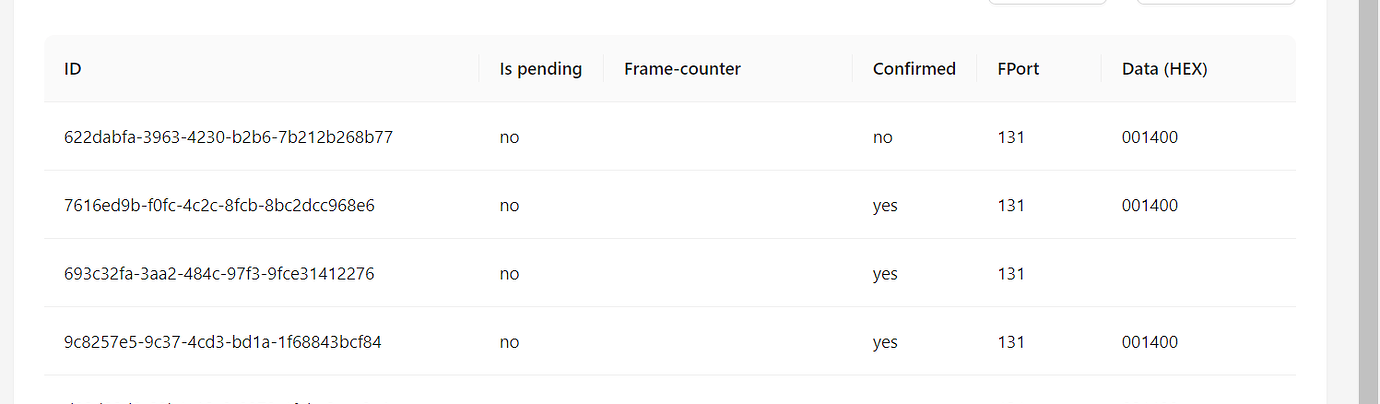Select the Data (HEX) column header
1380x404 pixels.
[x=1164, y=69]
